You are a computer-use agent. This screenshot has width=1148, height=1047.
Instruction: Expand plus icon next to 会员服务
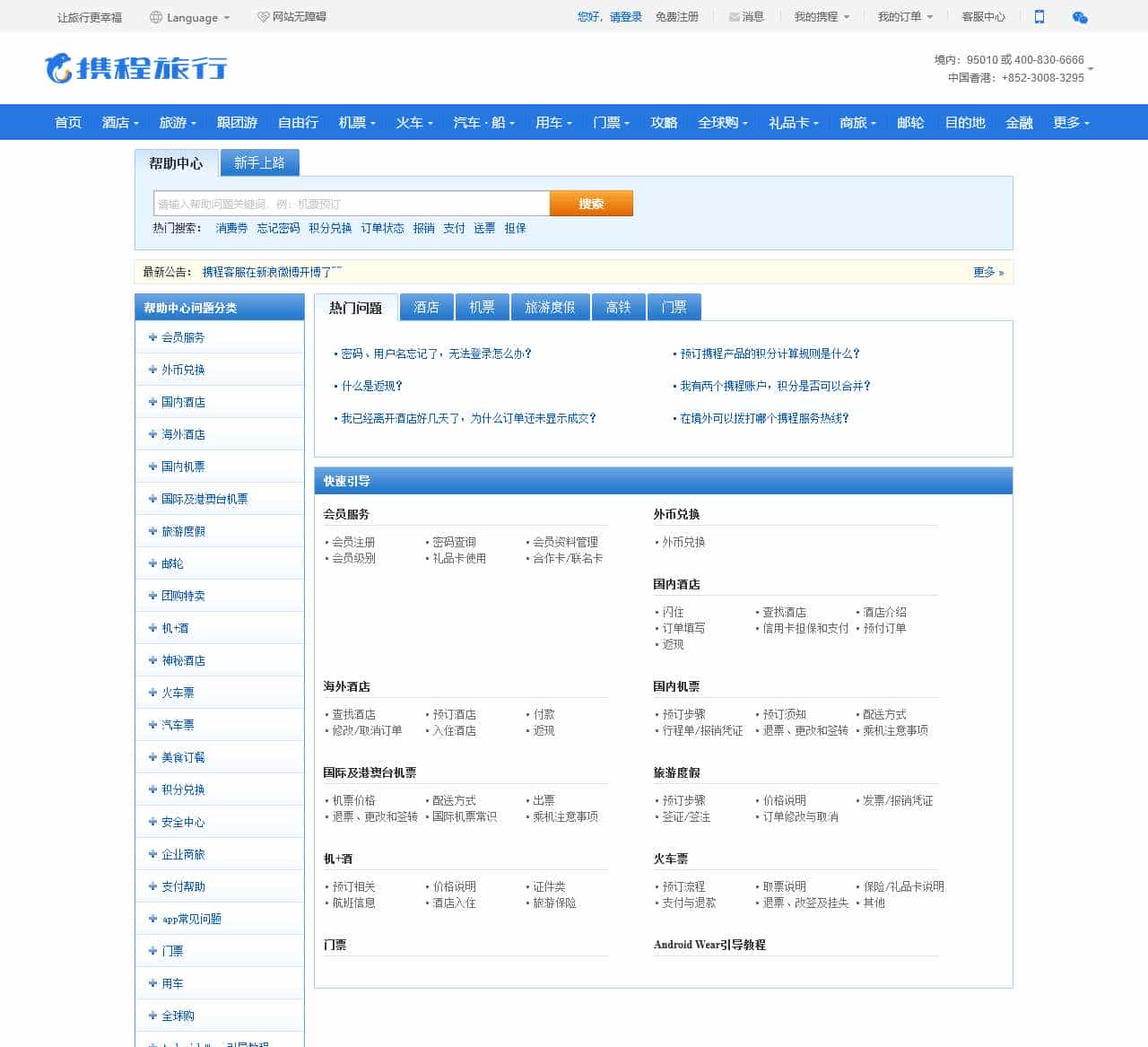152,337
